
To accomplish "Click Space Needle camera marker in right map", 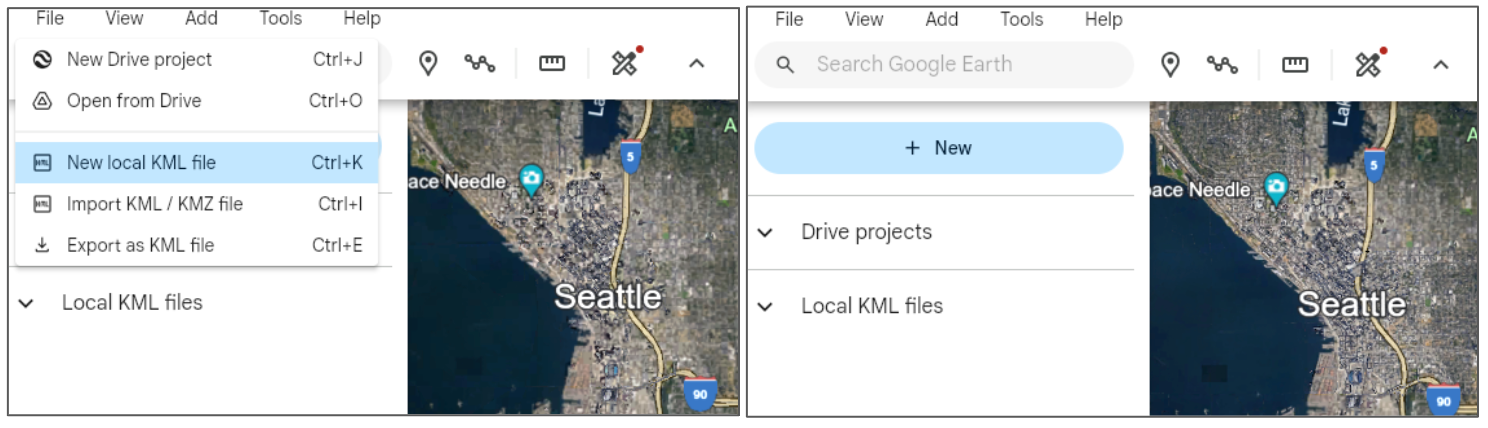I will [x=1275, y=189].
